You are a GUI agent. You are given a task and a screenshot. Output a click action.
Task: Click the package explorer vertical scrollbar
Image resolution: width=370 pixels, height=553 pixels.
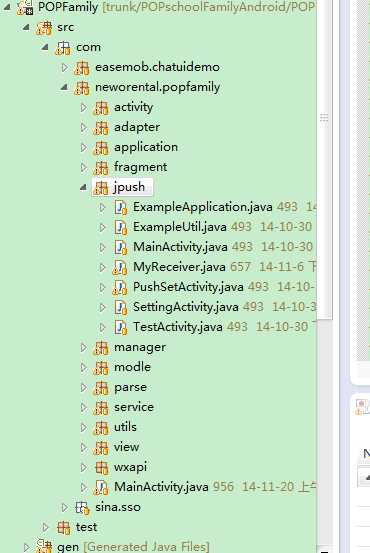click(324, 159)
